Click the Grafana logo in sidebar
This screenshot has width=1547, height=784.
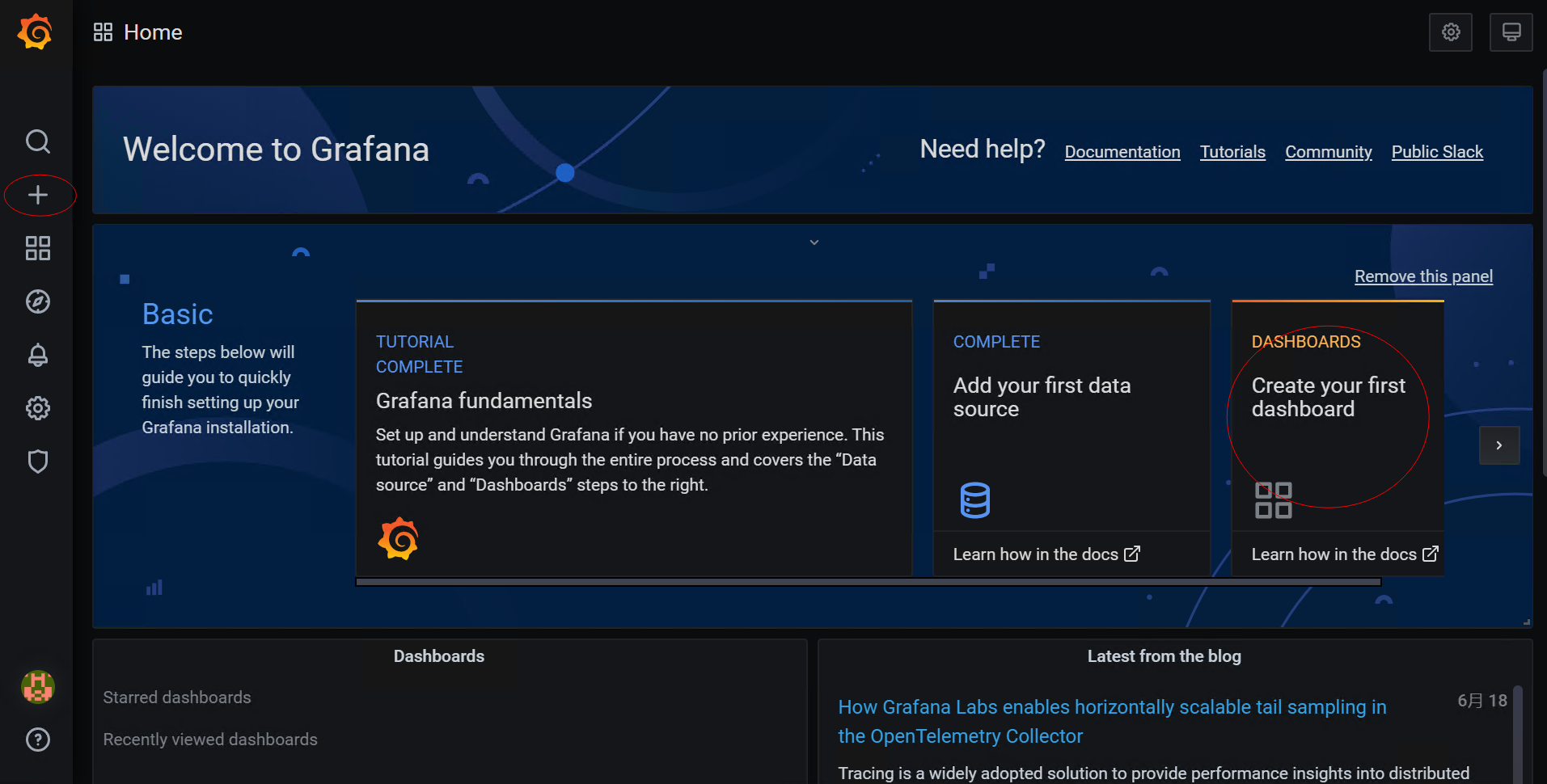pyautogui.click(x=36, y=32)
